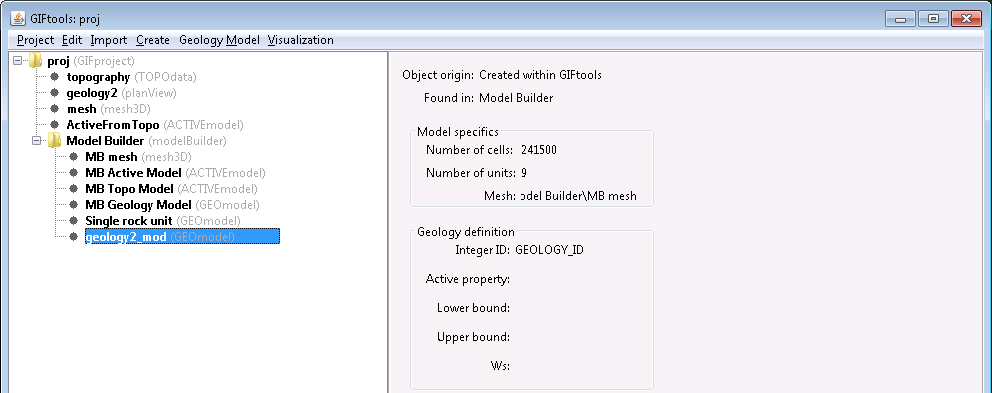Click 'Created within GIFtools' origin text

click(x=540, y=75)
